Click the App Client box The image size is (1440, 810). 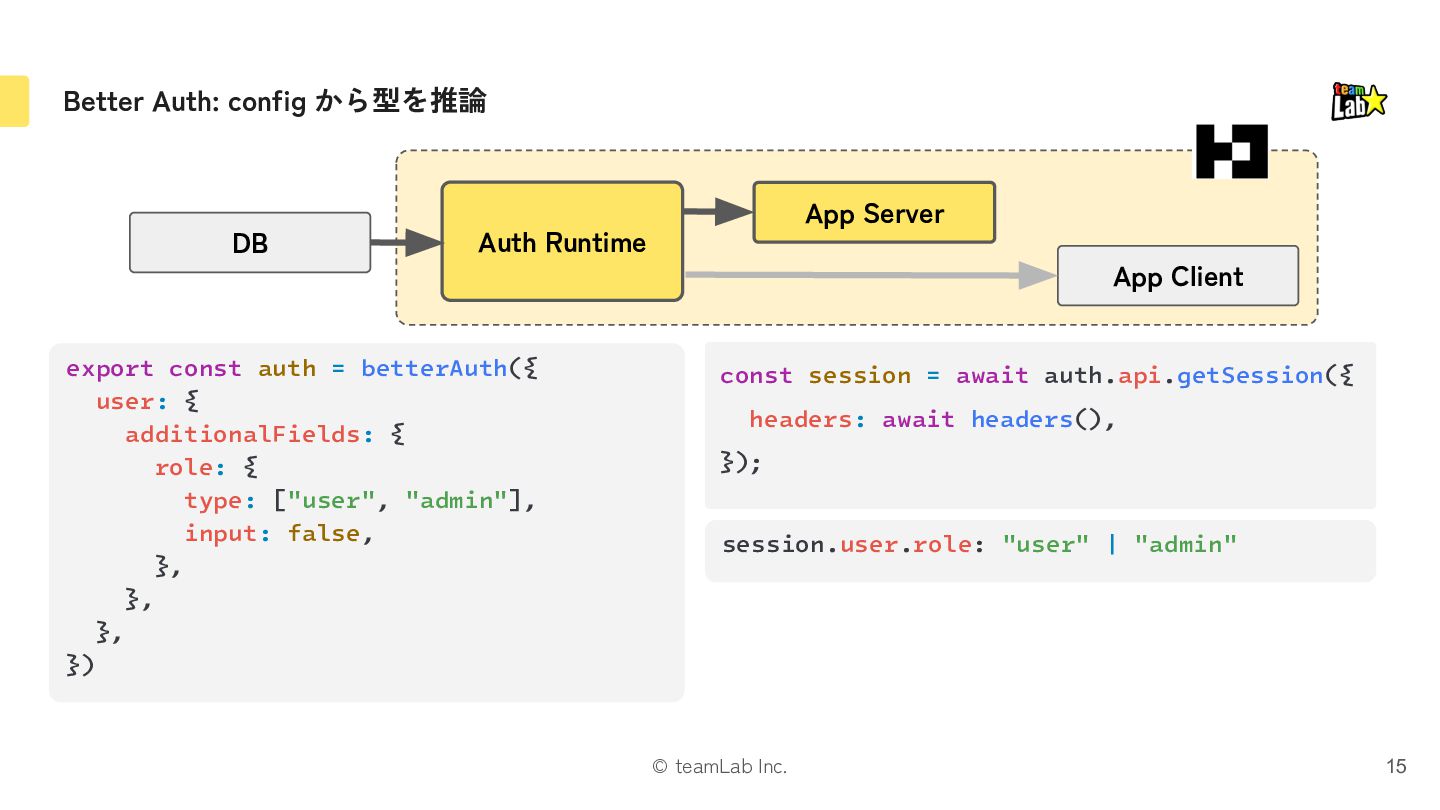1178,276
